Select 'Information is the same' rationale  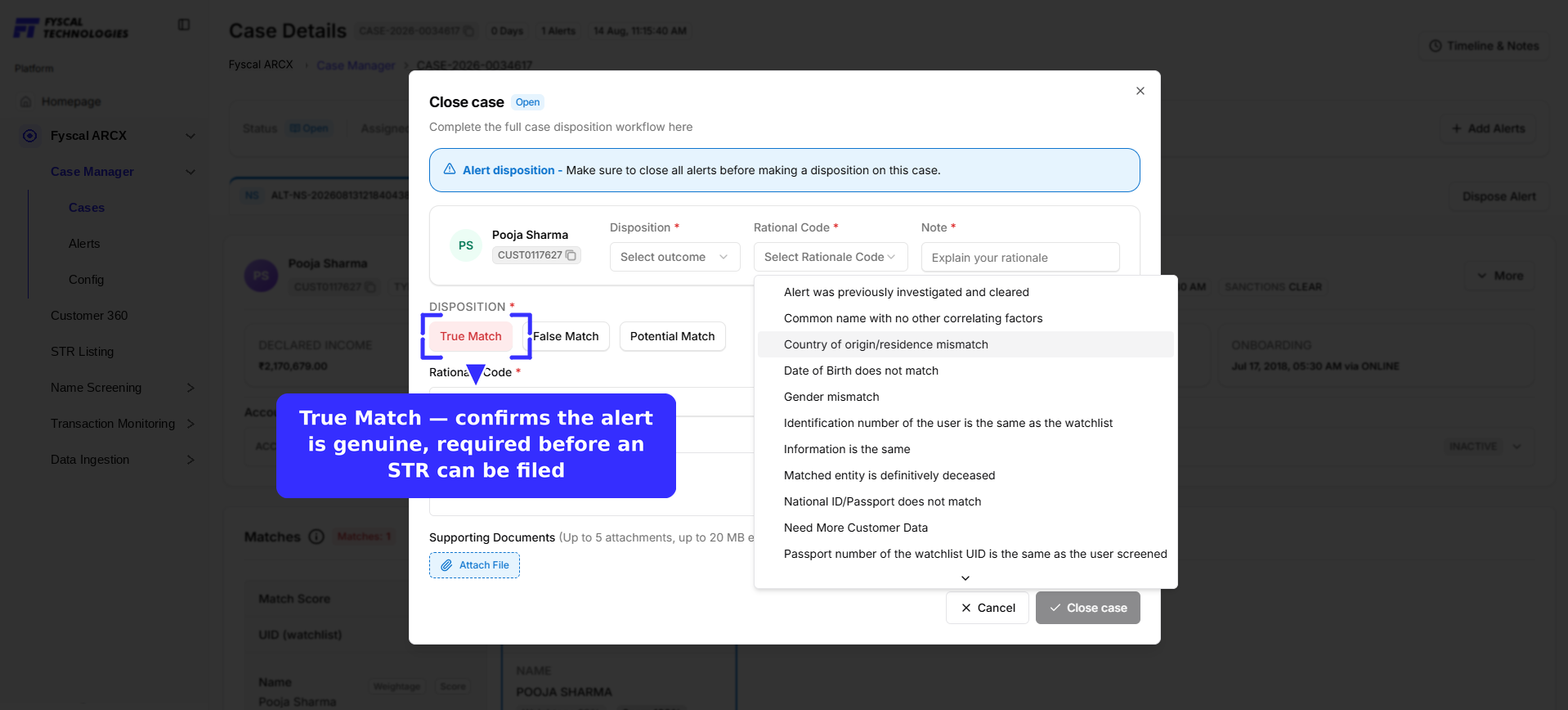pyautogui.click(x=965, y=449)
